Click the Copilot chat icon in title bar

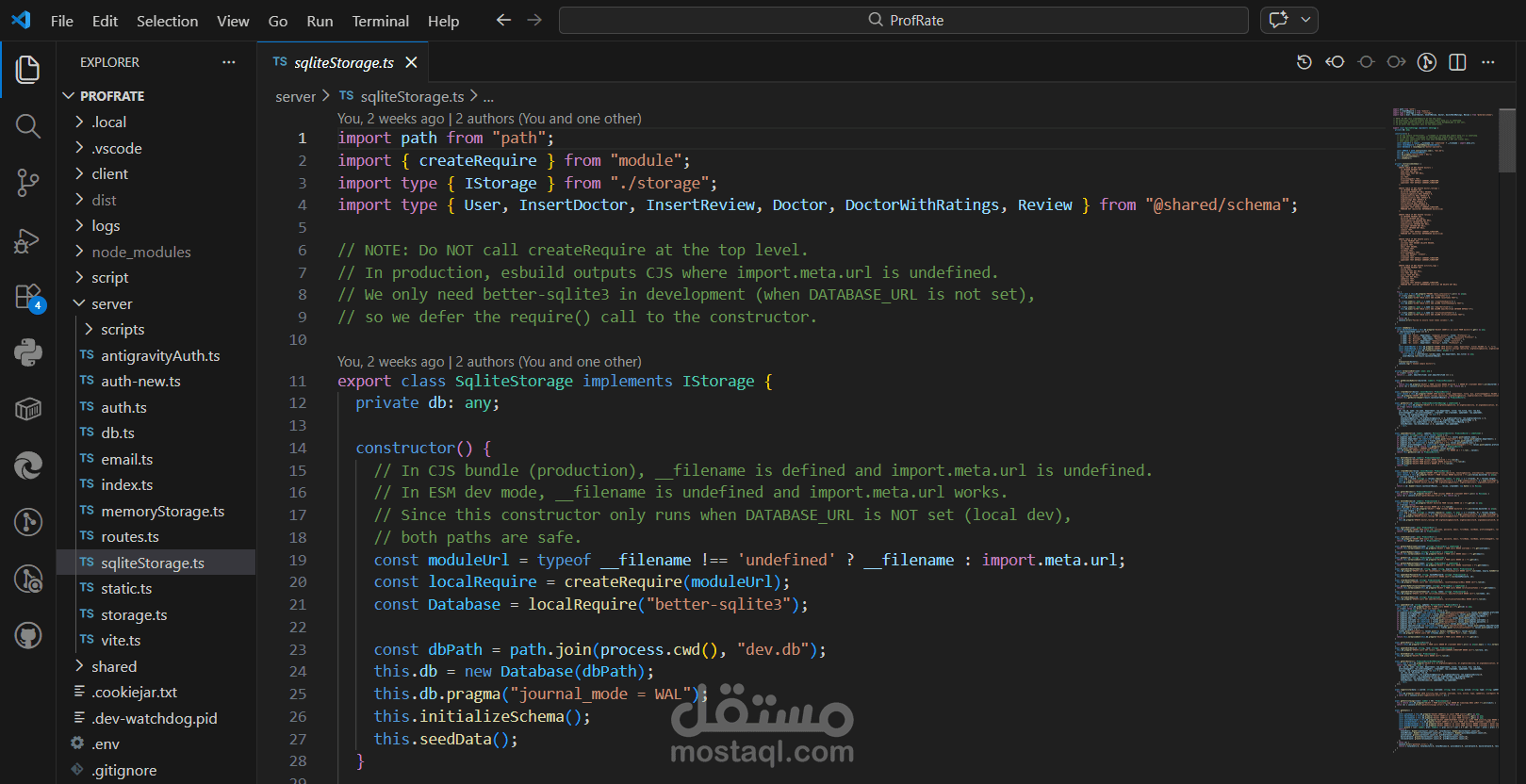[1279, 20]
